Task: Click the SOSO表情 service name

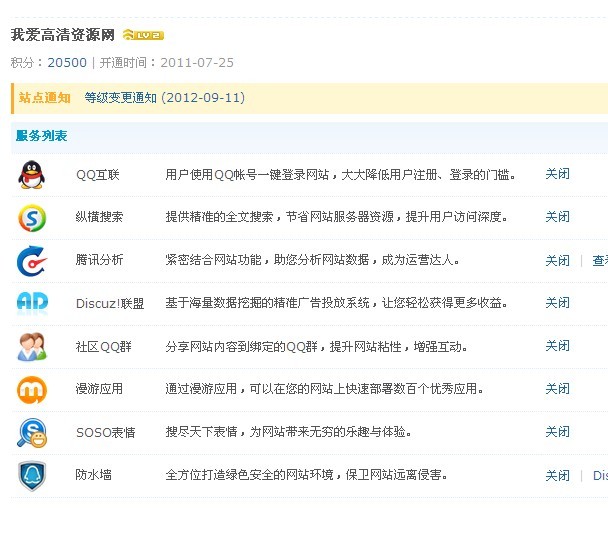Action: [x=105, y=433]
